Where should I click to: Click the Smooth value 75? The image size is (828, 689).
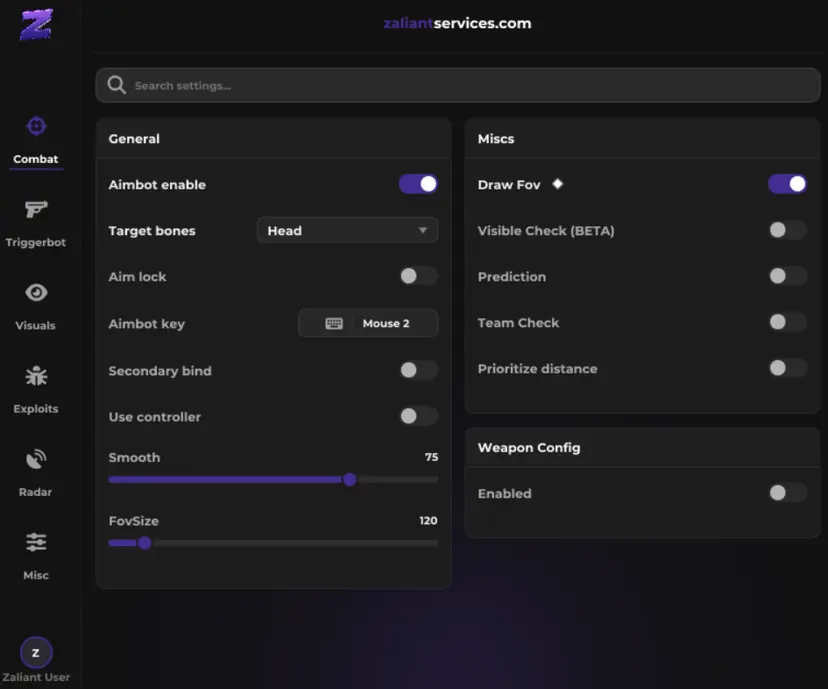(431, 457)
